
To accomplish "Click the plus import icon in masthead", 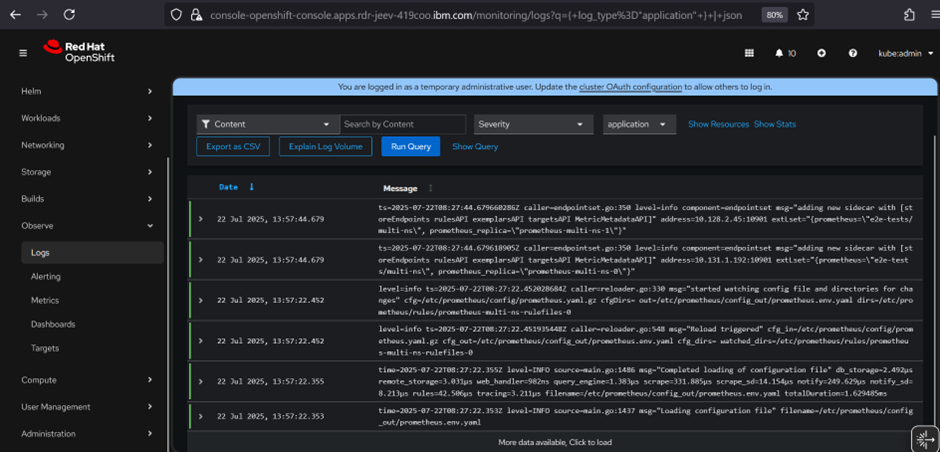I will (821, 53).
